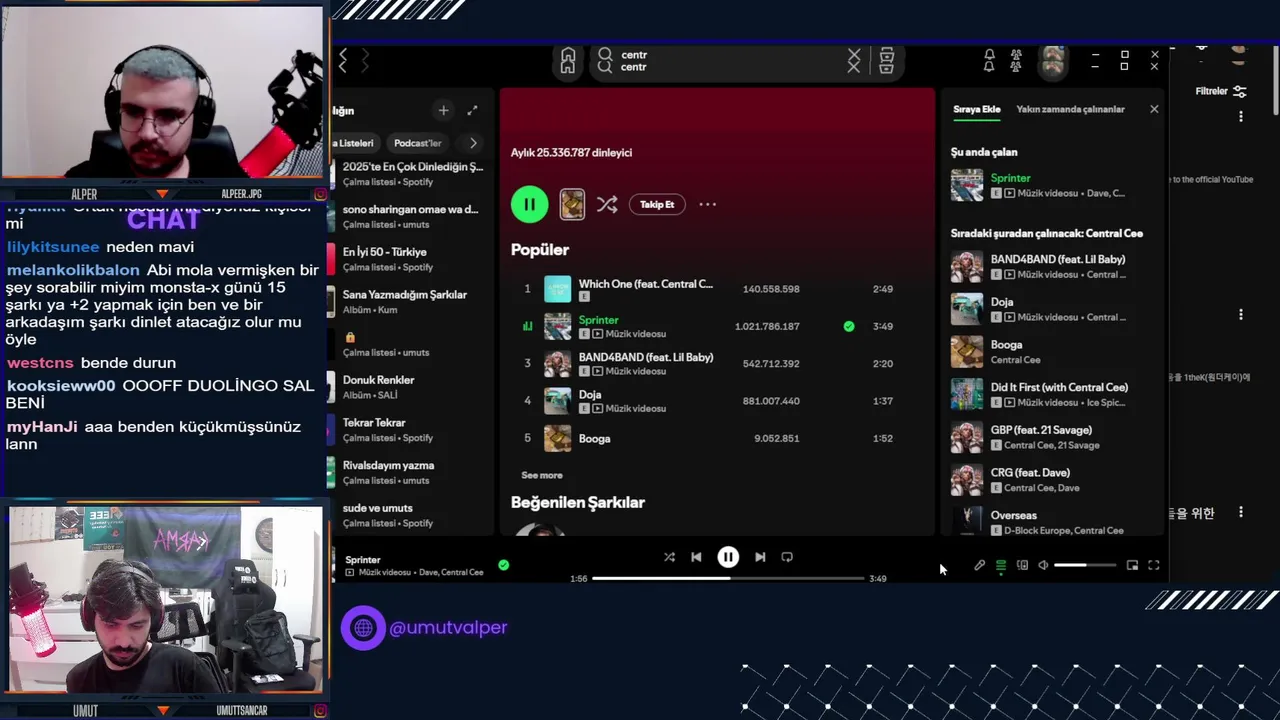Viewport: 1280px width, 720px height.
Task: Close the queue panel
Action: 1154,109
